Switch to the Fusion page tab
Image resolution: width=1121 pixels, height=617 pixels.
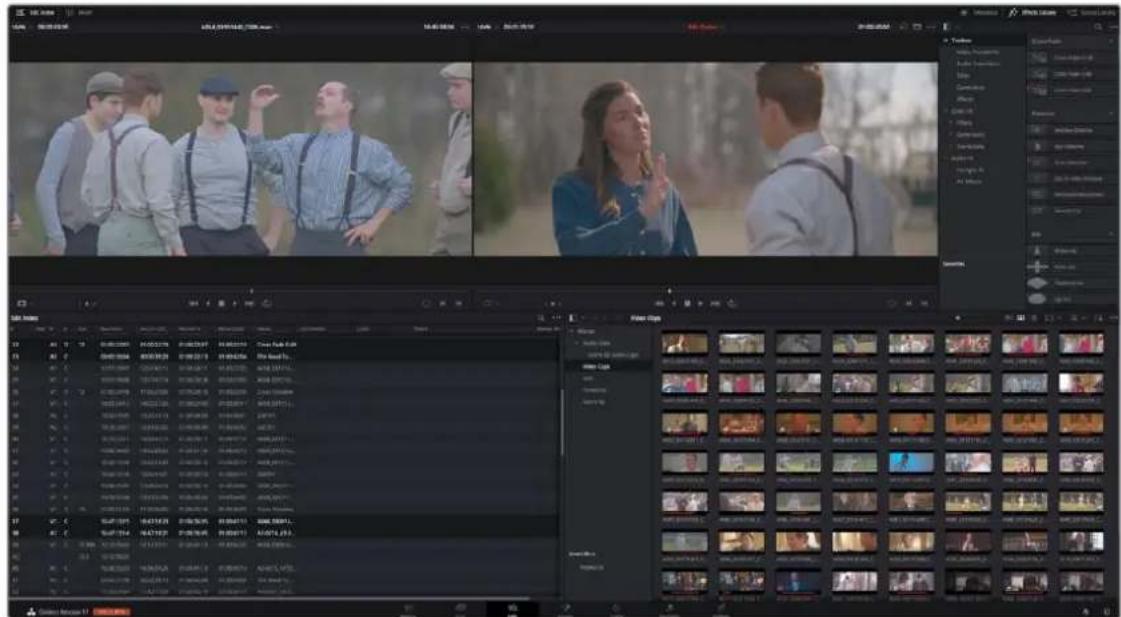tap(565, 609)
